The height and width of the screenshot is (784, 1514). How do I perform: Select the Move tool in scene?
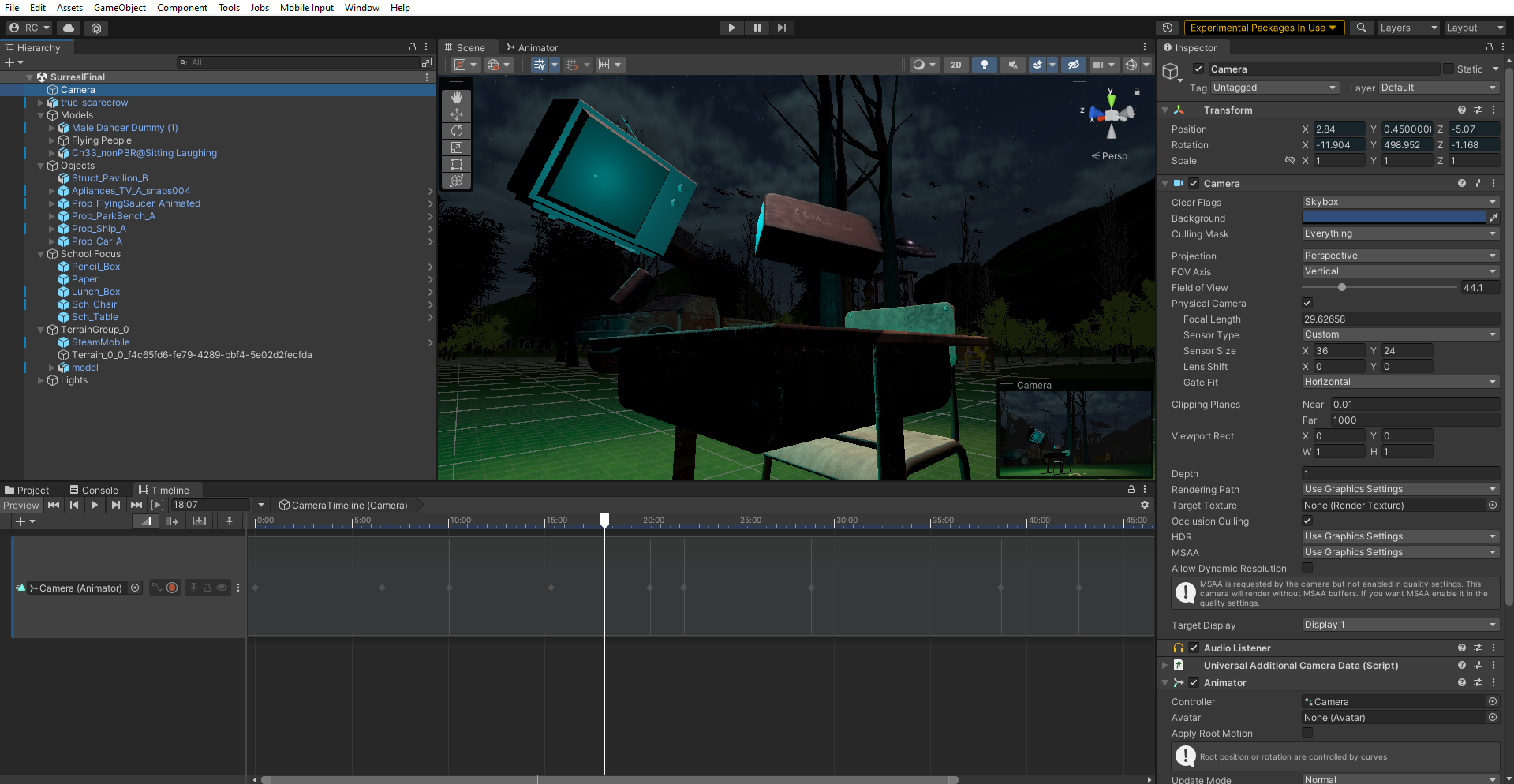click(x=456, y=114)
